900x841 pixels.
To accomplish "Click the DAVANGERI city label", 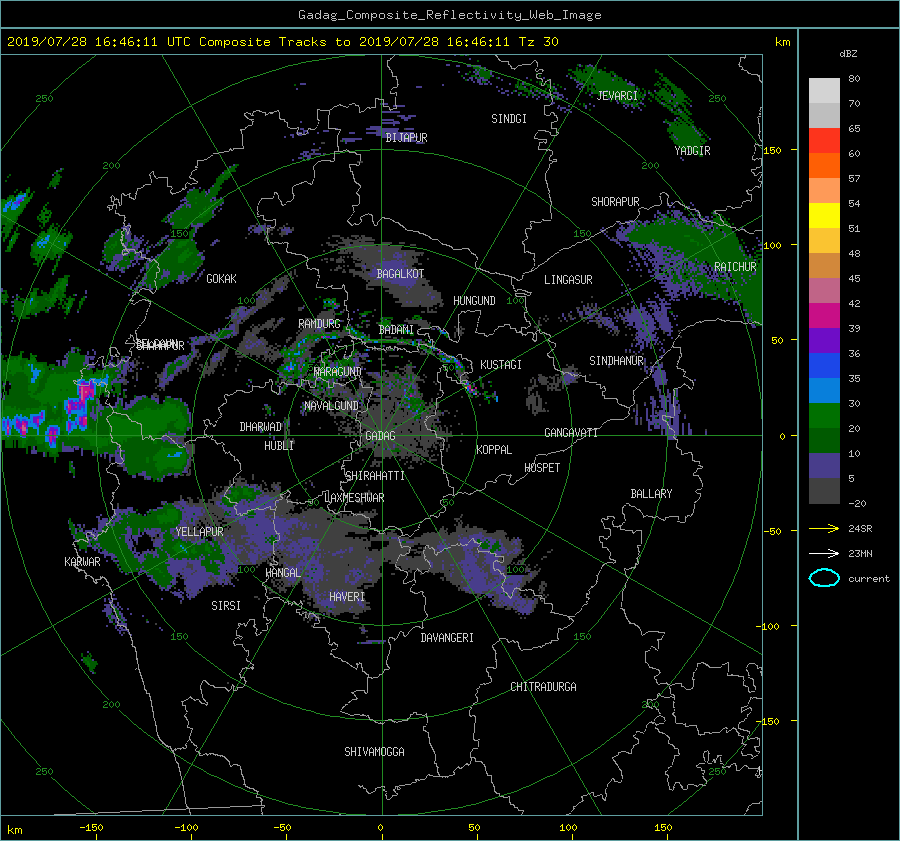I will point(447,638).
